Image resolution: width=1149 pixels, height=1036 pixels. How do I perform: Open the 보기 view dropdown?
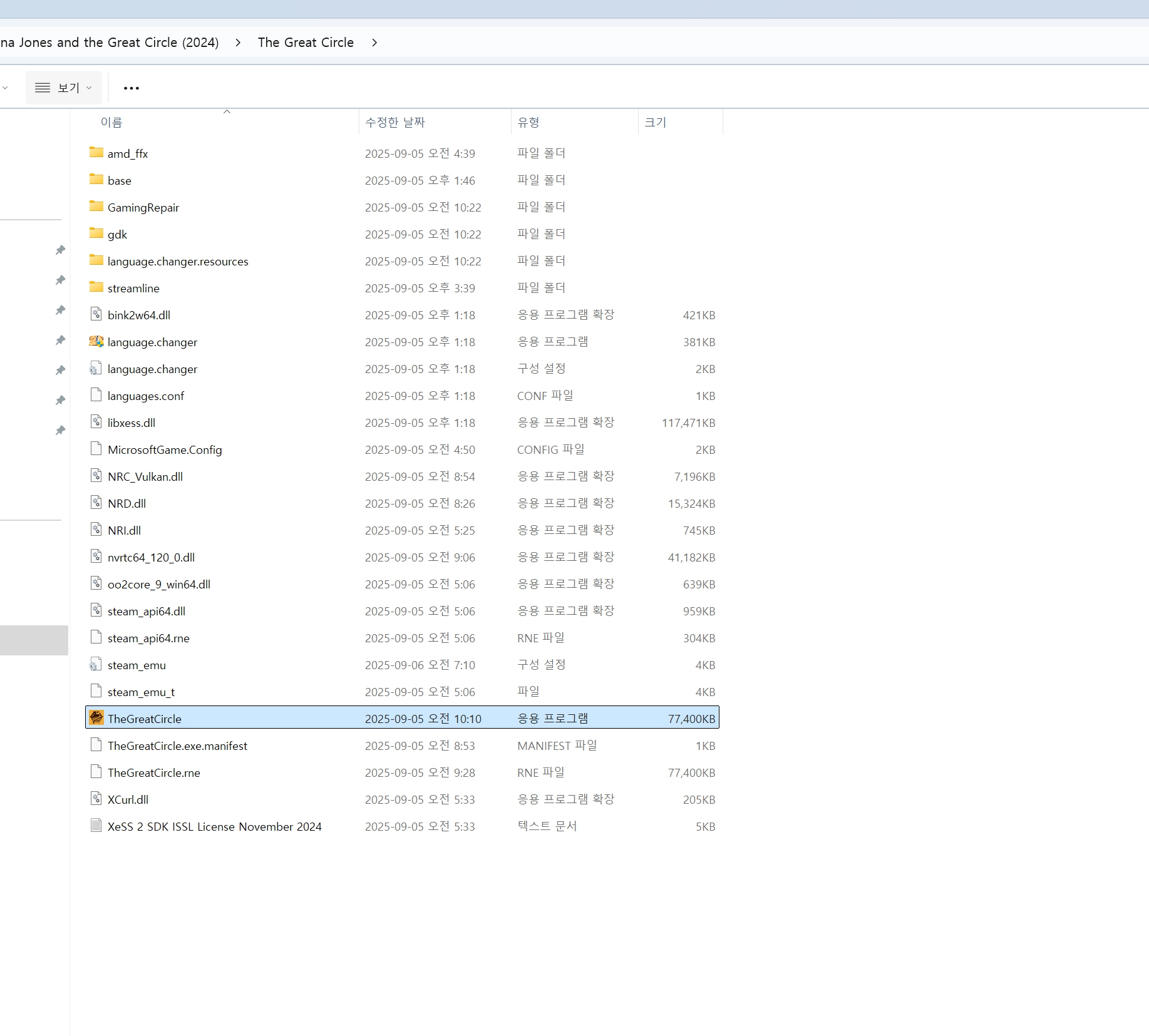[64, 88]
